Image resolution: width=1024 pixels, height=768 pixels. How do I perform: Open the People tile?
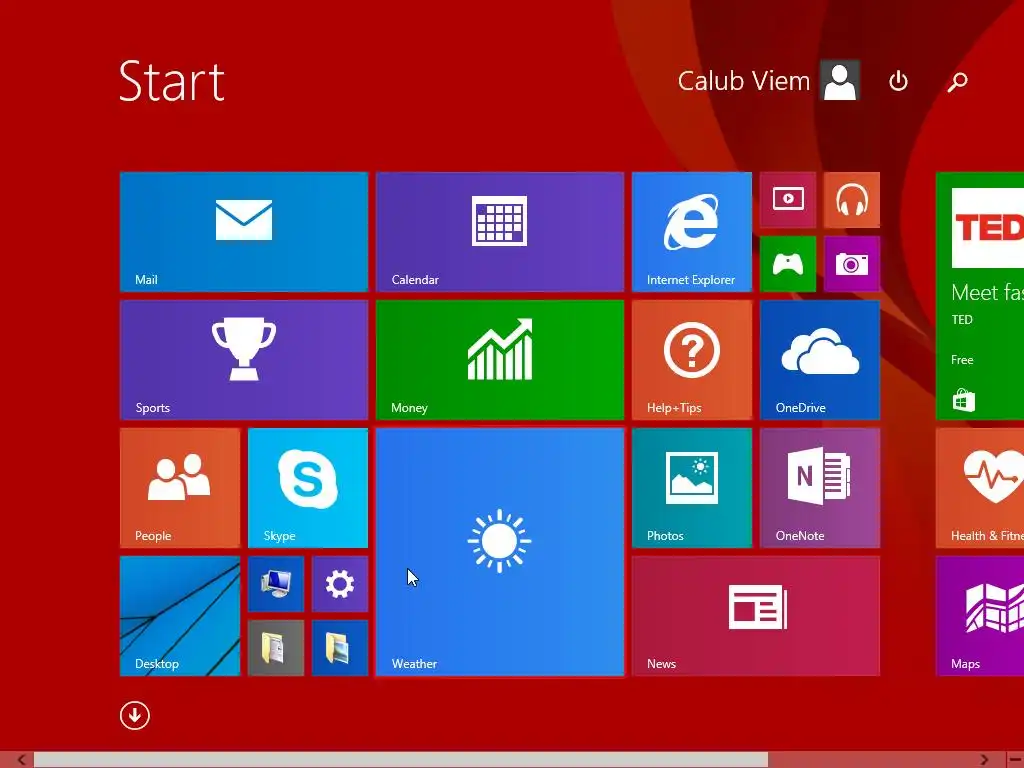coord(180,487)
